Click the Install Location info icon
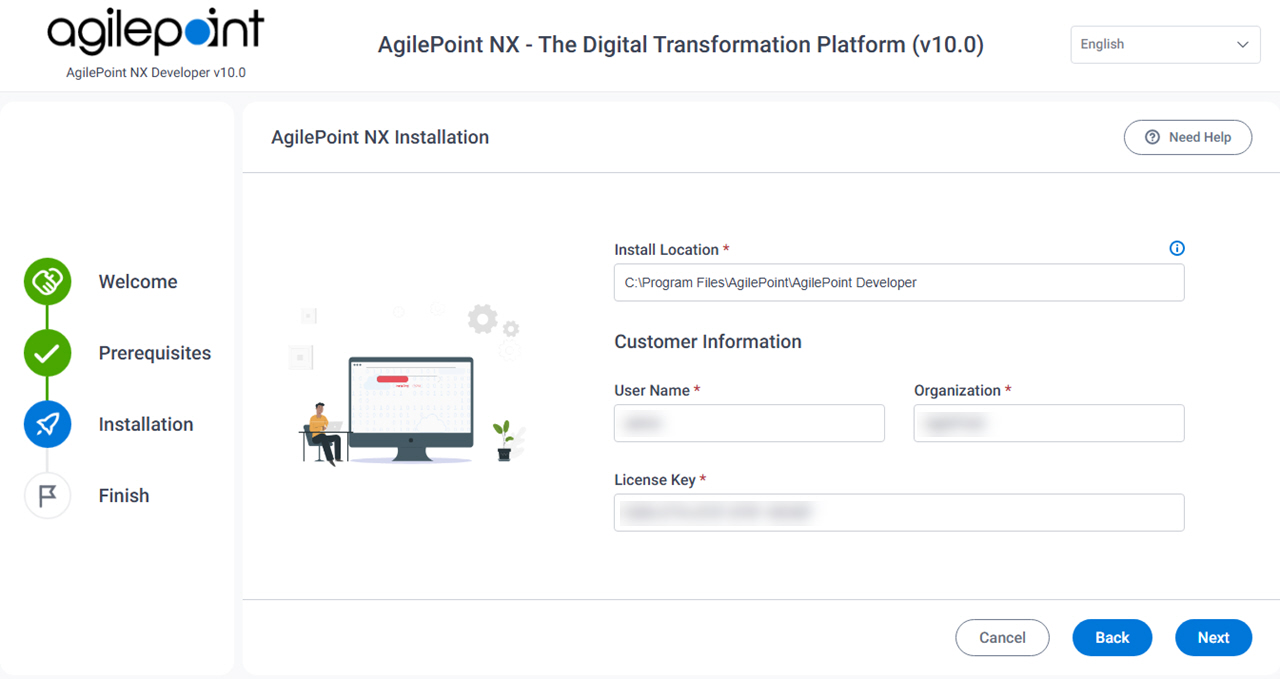The width and height of the screenshot is (1280, 679). click(x=1177, y=248)
